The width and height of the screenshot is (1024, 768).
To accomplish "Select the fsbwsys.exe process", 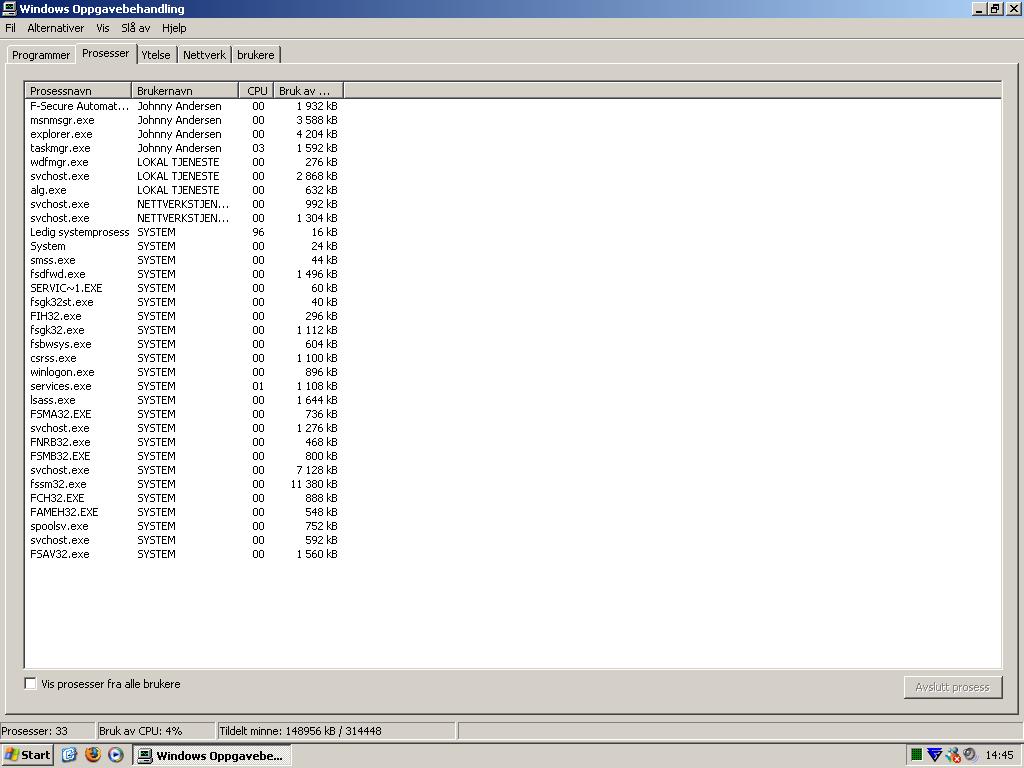I will [x=184, y=344].
